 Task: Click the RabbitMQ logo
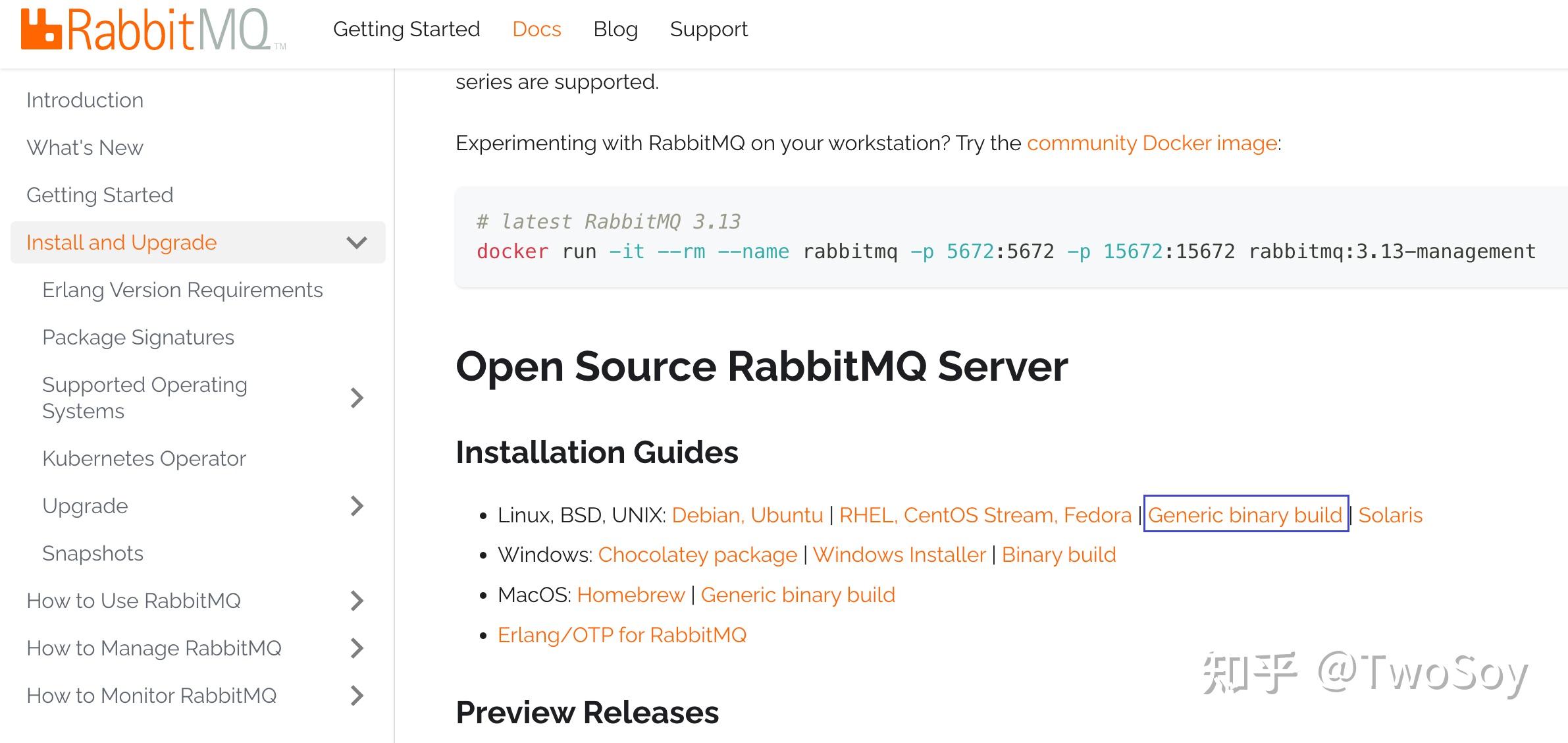coord(153,30)
